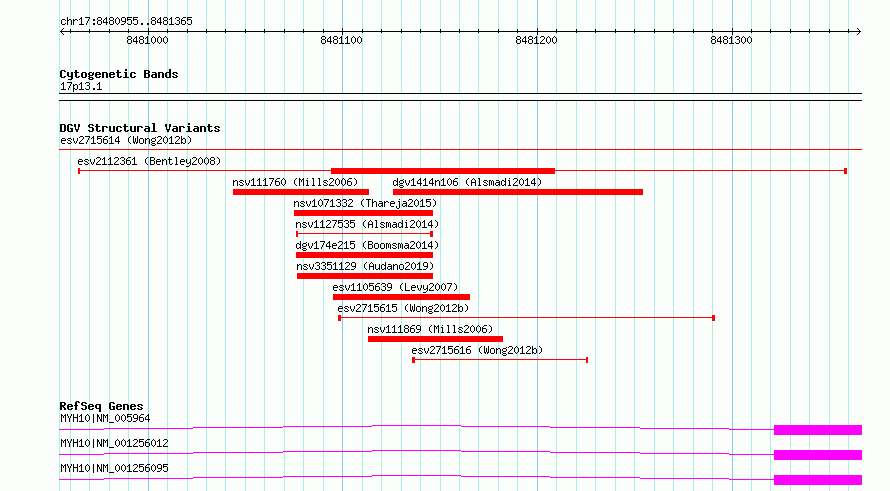The width and height of the screenshot is (890, 491).
Task: Select the esv2112361 (Bentley2008) label
Action: pos(149,161)
